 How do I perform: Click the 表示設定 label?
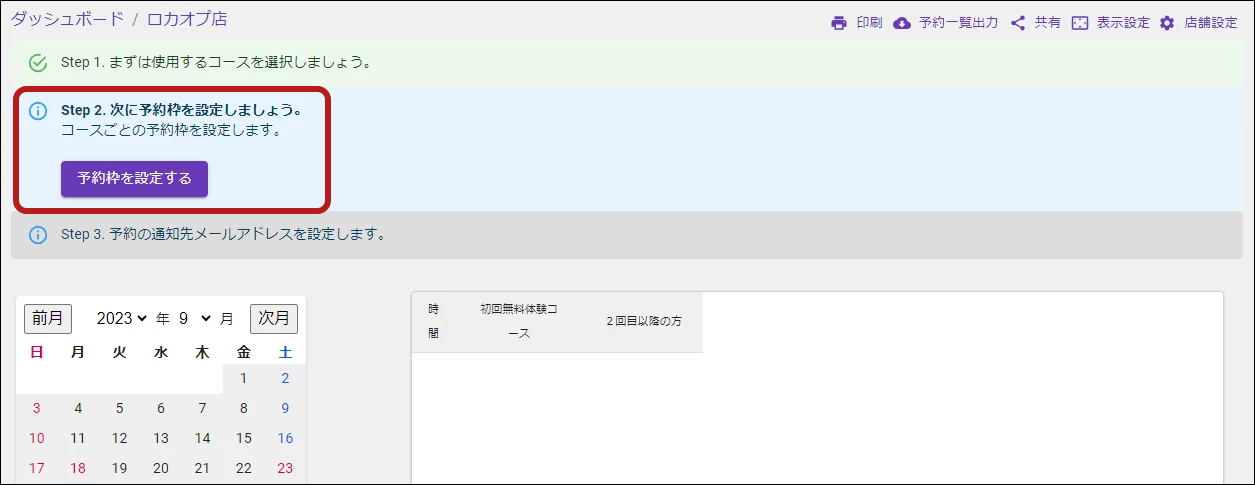[x=1123, y=23]
